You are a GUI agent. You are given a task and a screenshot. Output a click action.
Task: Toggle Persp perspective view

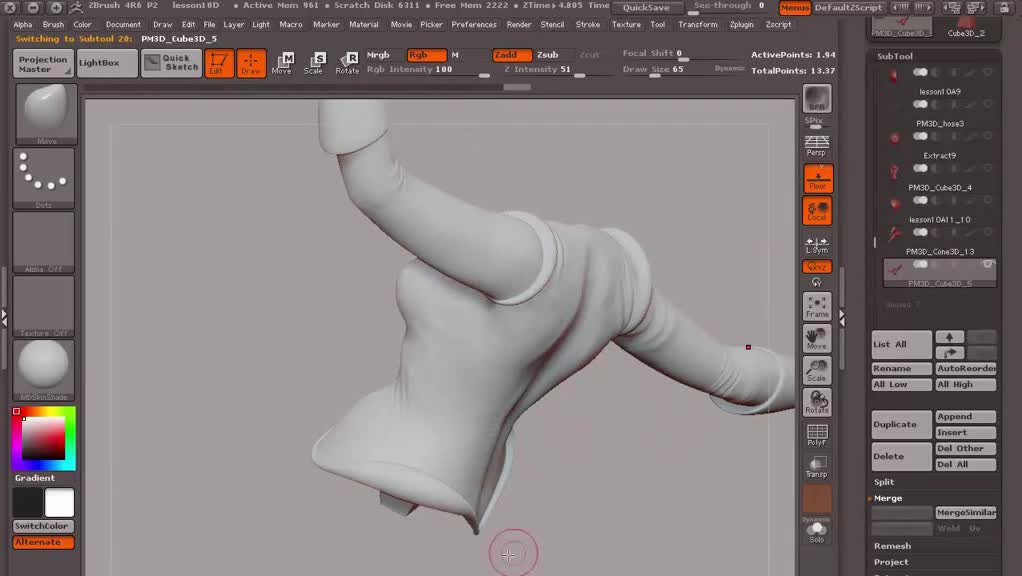[x=817, y=146]
